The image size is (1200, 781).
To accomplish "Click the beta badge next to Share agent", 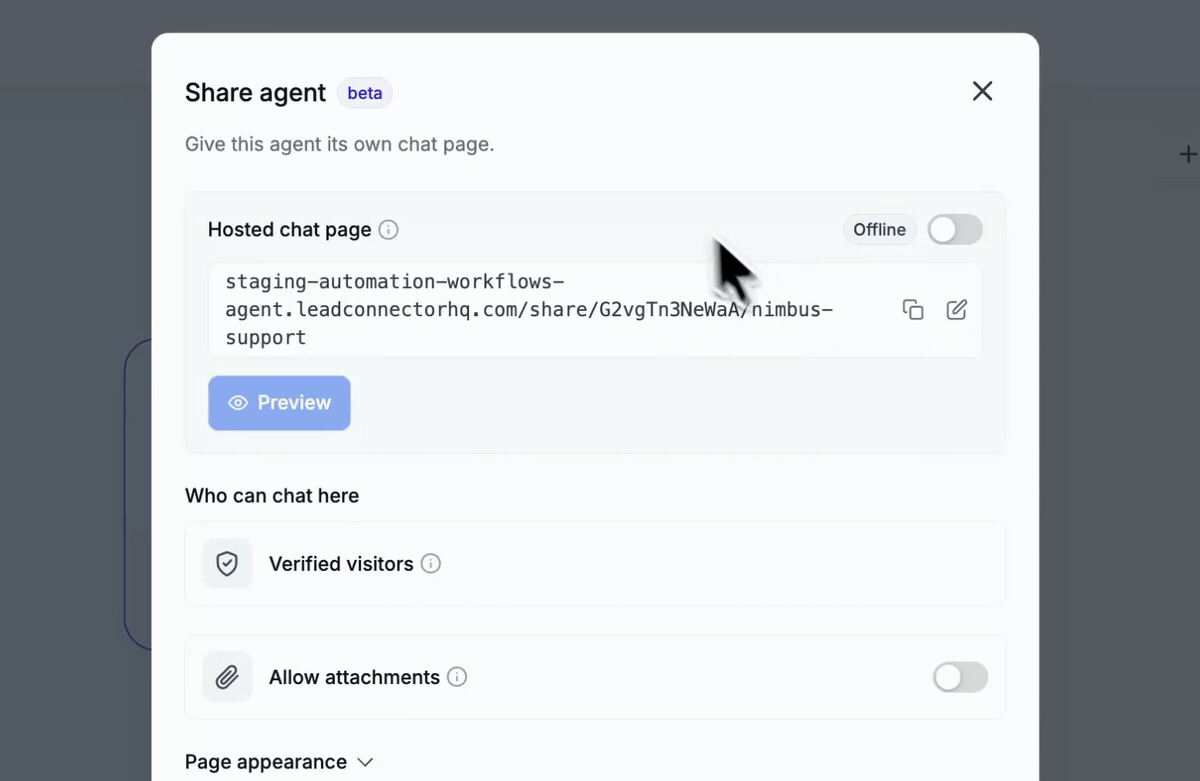I will click(365, 93).
